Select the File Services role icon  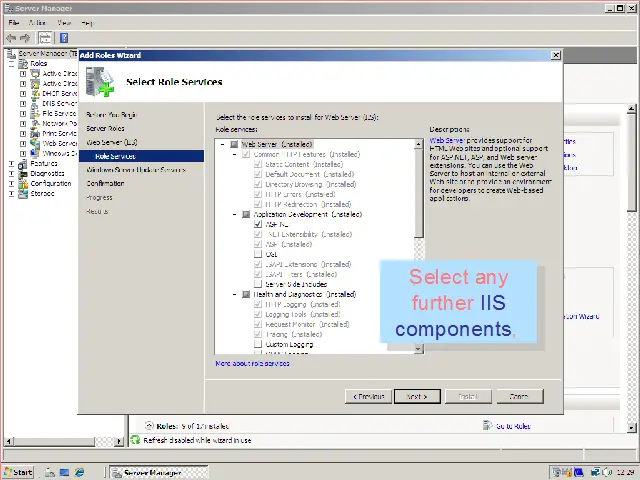click(x=36, y=113)
